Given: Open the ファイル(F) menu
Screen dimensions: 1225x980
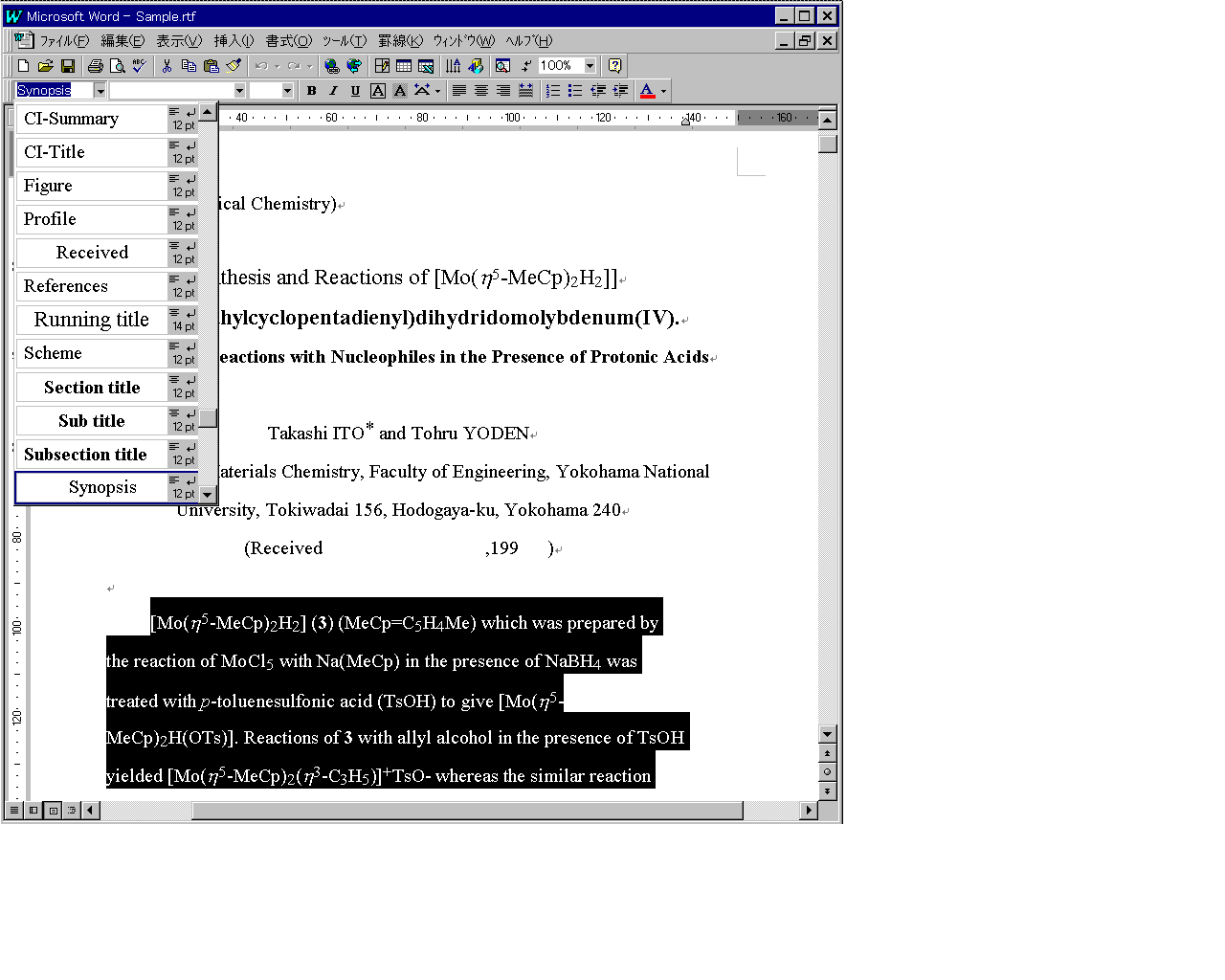Looking at the screenshot, I should [x=63, y=40].
